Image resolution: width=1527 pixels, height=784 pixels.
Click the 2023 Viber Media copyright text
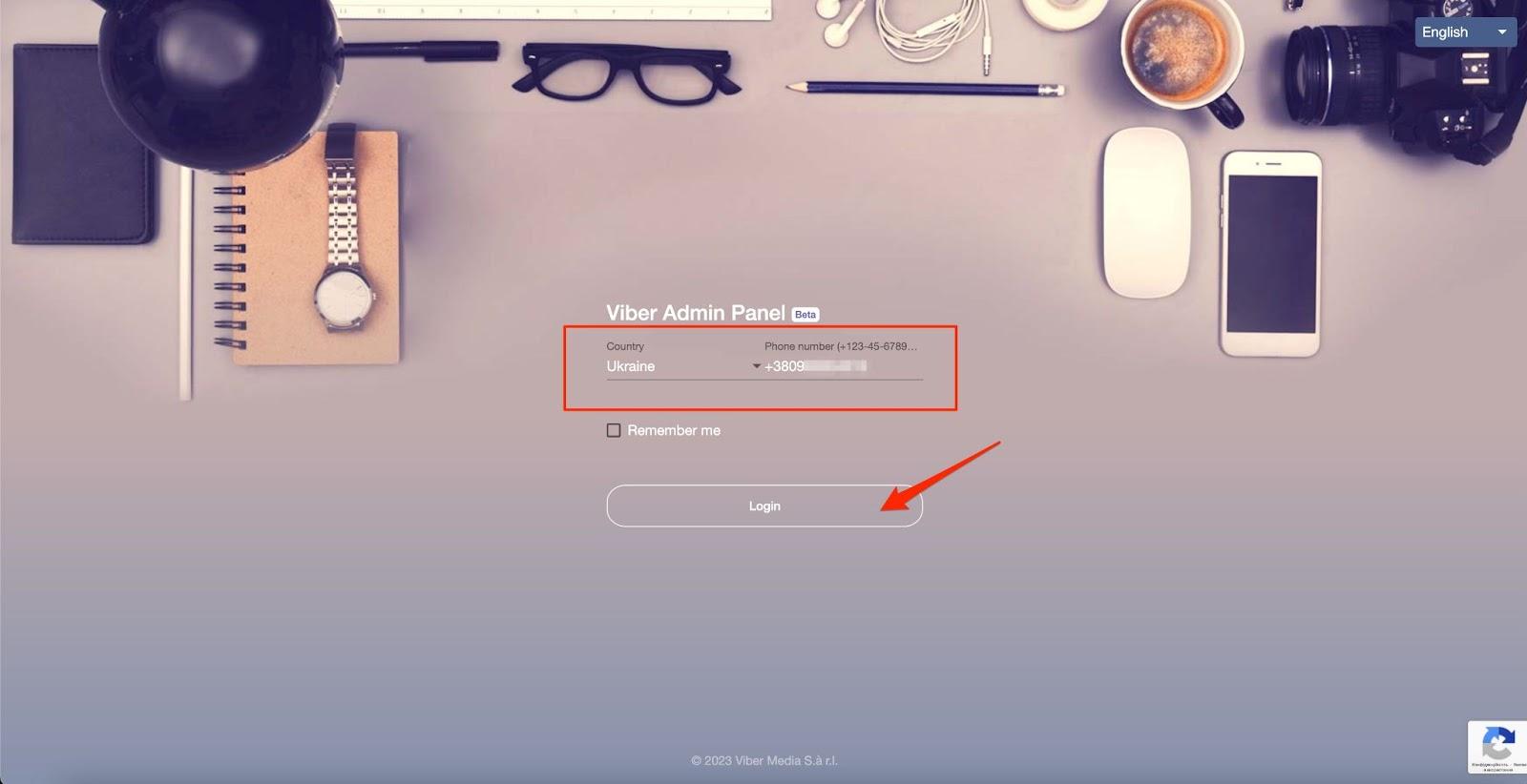click(764, 761)
